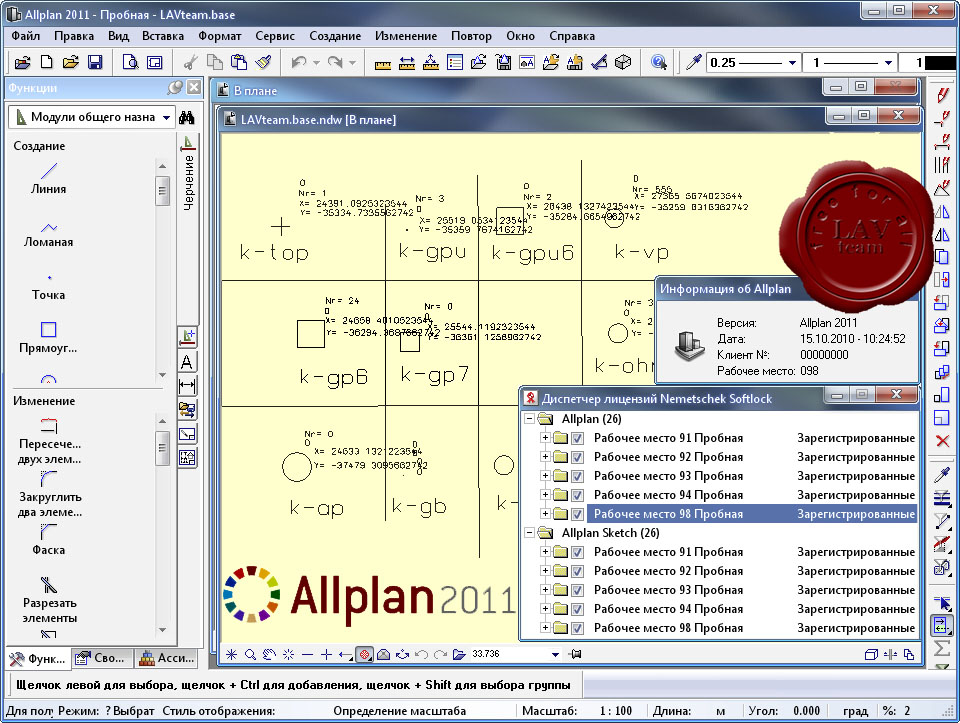Uncheck Allplan Рабочее место 92 Пробная checkbox
This screenshot has width=960, height=723.
click(x=577, y=457)
